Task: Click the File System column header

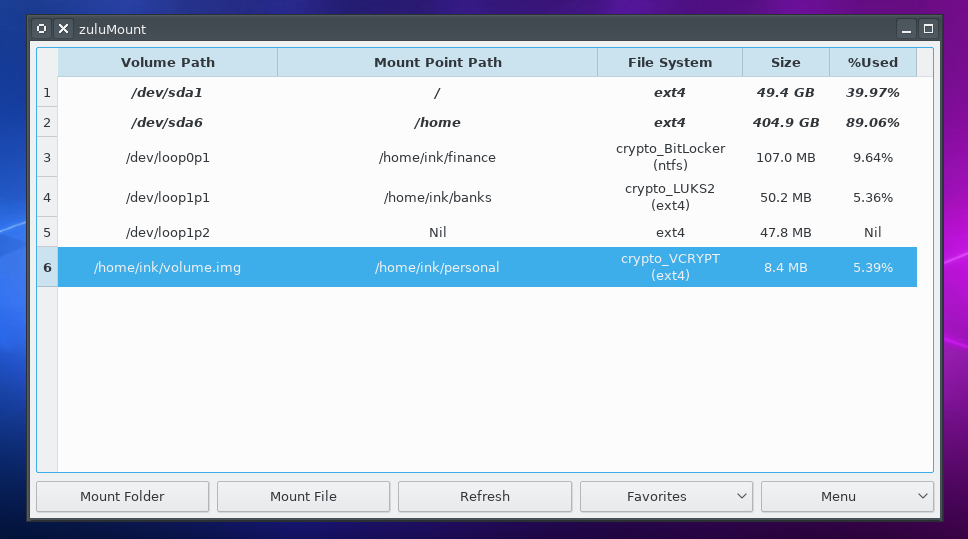Action: 669,62
